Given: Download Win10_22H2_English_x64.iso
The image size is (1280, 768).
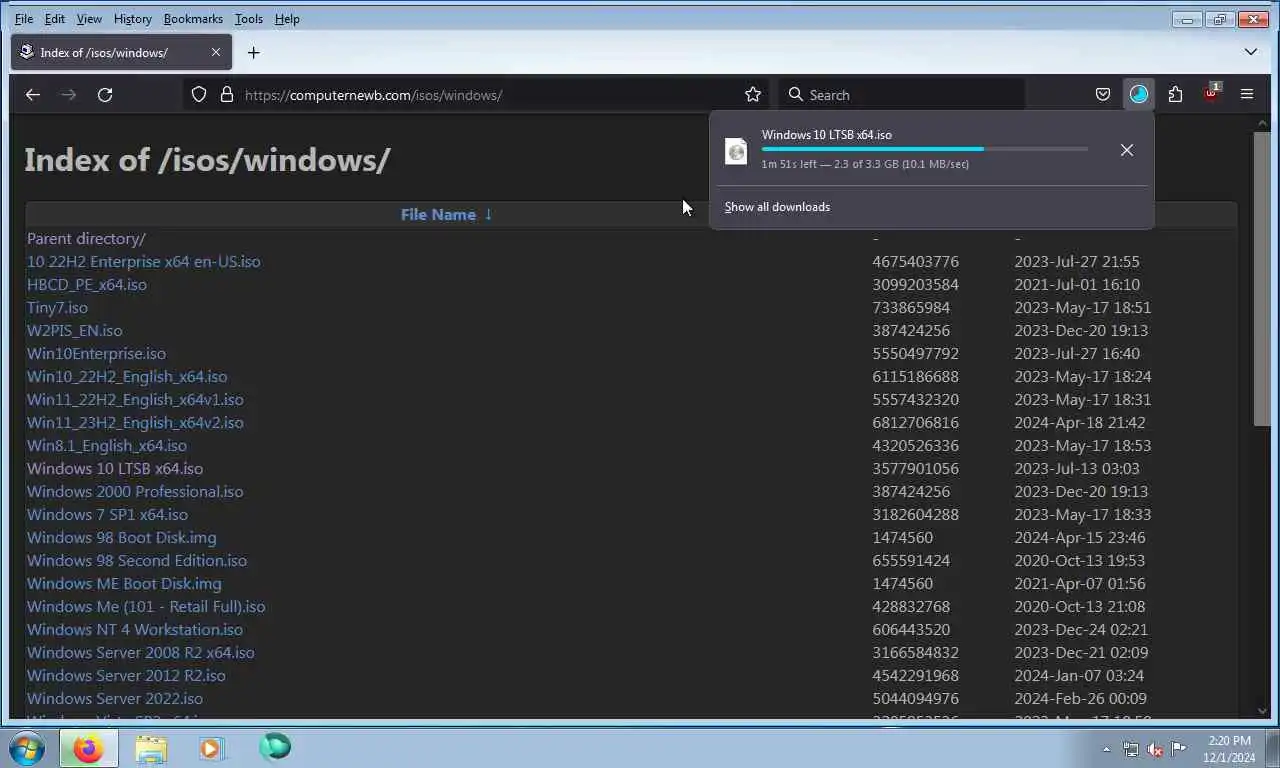Looking at the screenshot, I should coord(127,376).
